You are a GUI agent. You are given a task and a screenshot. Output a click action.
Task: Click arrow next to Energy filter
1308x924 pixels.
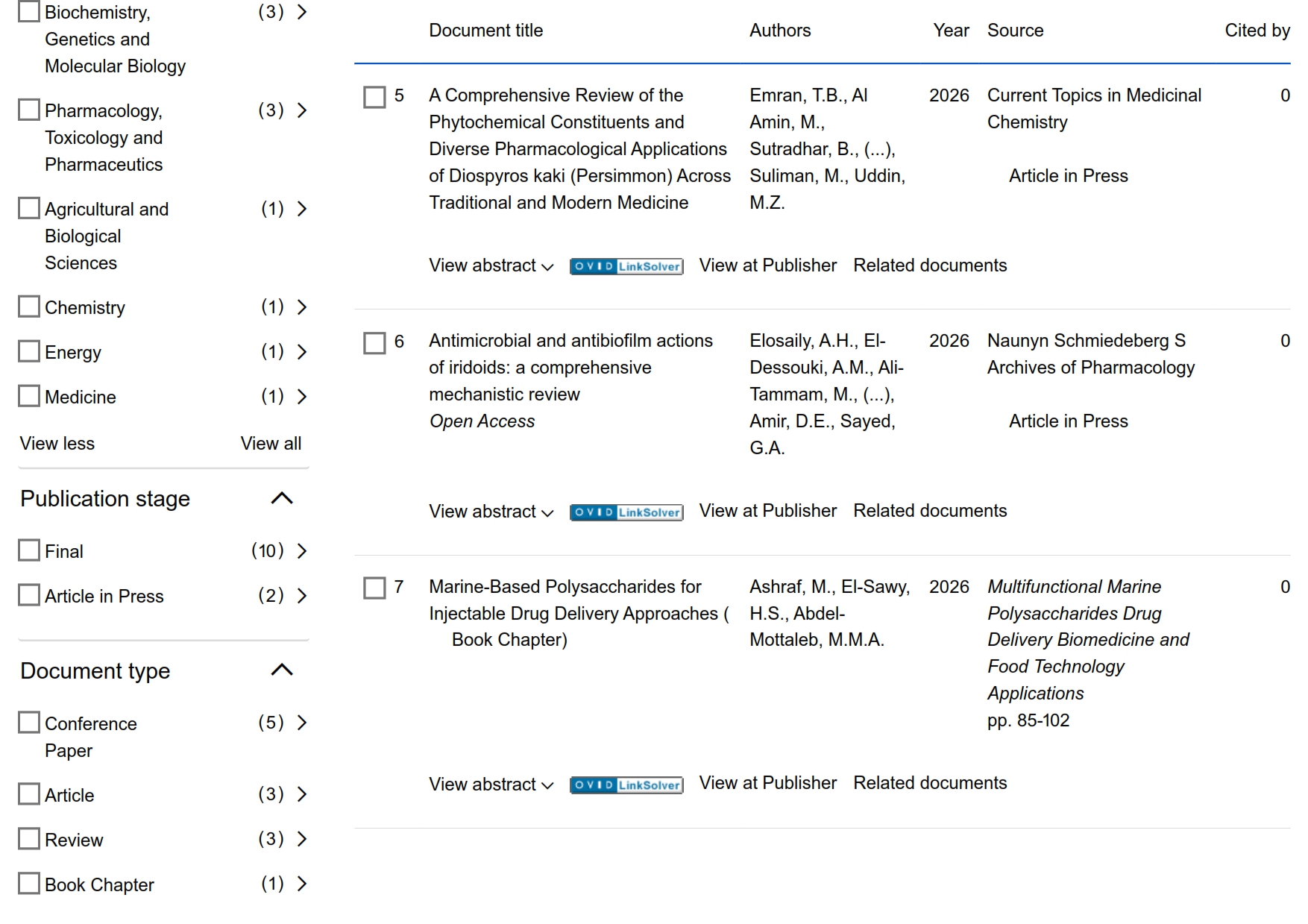coord(302,352)
